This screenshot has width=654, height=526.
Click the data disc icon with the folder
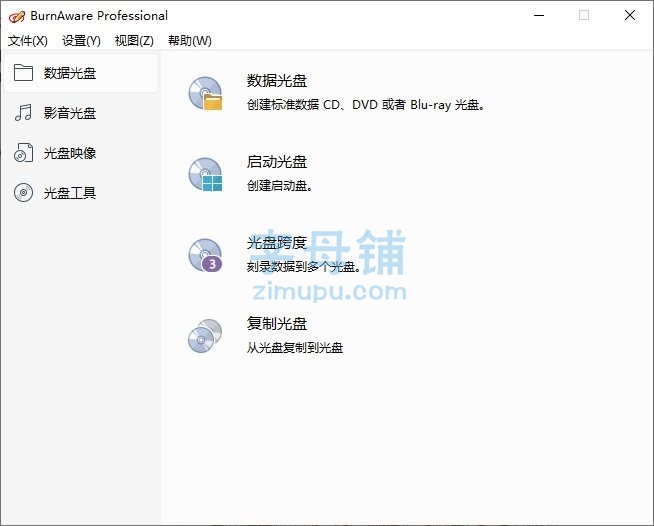[x=205, y=93]
